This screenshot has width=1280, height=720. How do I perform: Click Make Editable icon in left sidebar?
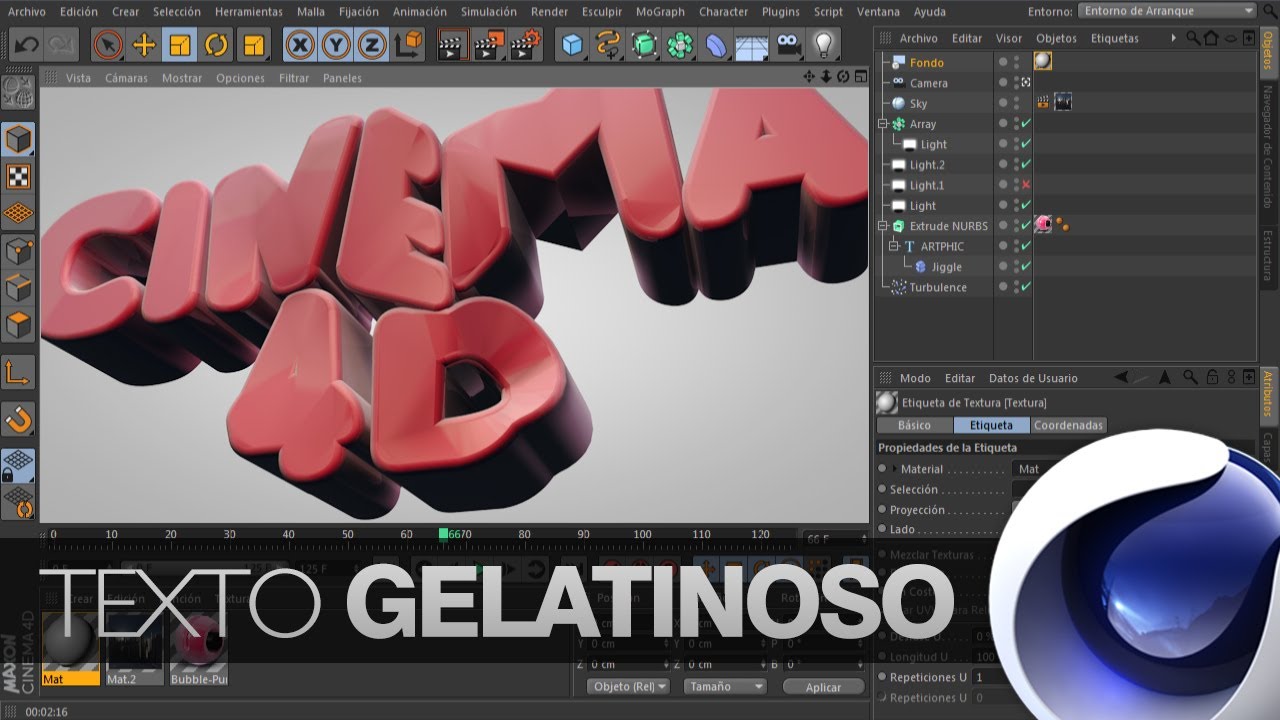(x=19, y=92)
